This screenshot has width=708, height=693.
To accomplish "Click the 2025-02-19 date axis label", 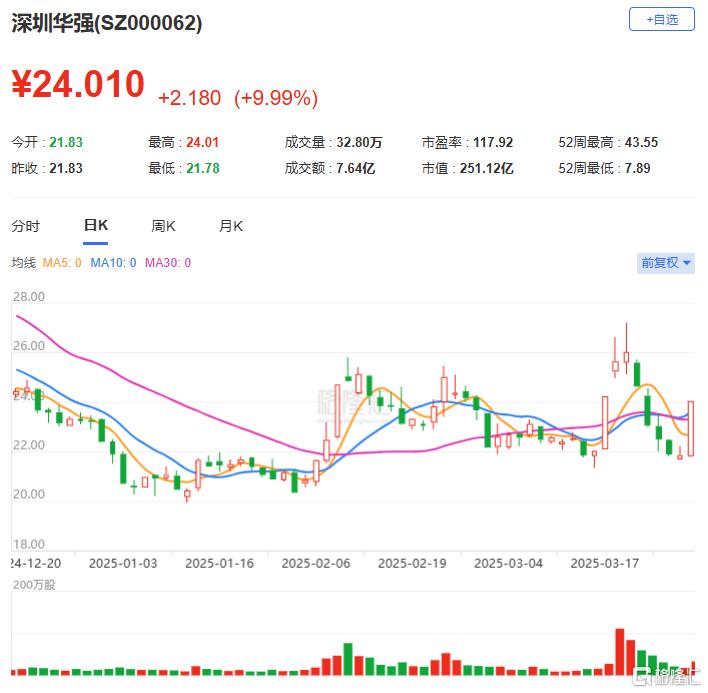I will (x=412, y=563).
